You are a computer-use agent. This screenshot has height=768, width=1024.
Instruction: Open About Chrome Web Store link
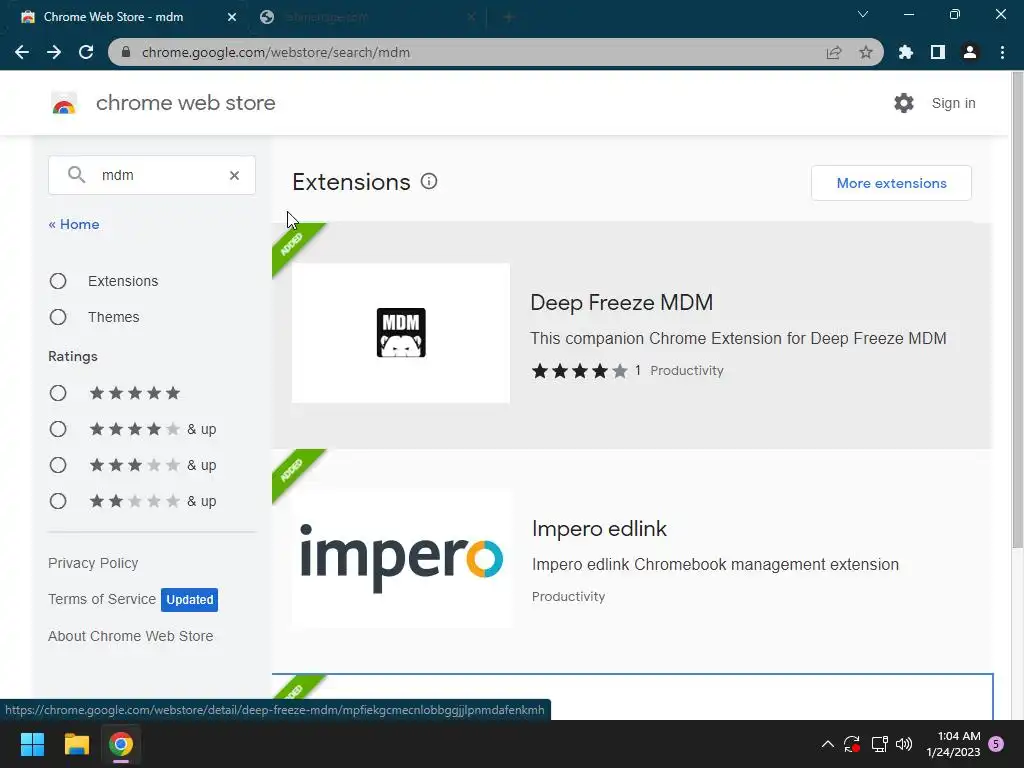click(x=131, y=636)
